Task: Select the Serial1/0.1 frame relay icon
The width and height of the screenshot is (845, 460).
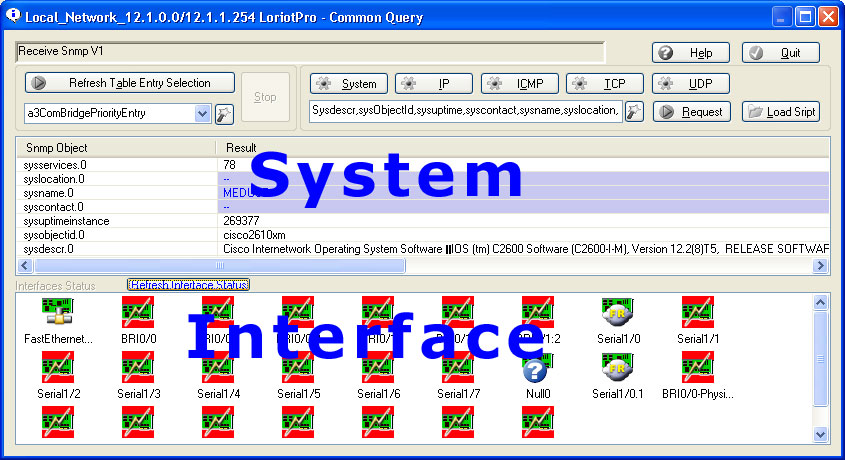Action: (x=618, y=367)
